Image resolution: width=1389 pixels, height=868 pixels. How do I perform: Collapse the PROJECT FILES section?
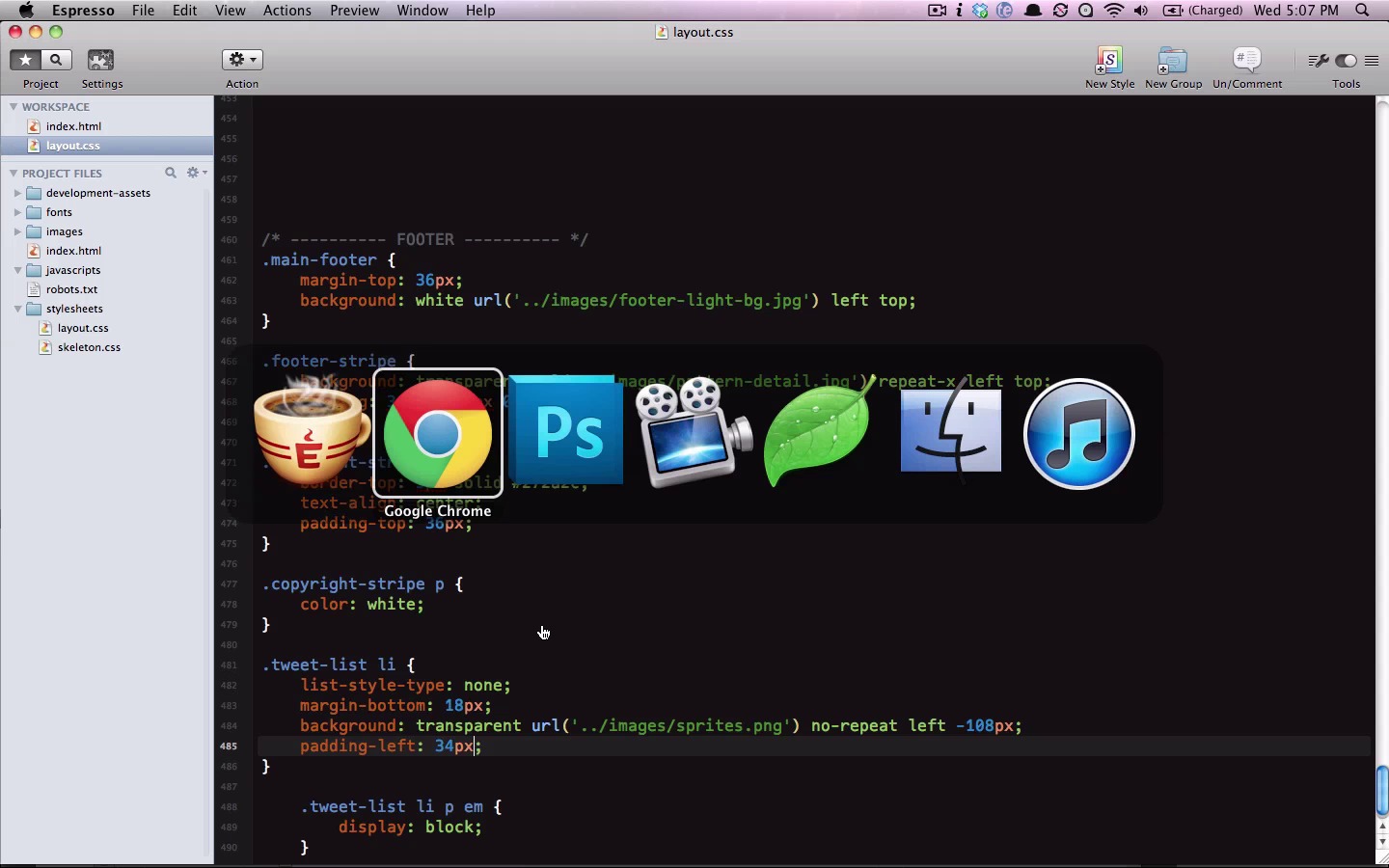pos(14,173)
